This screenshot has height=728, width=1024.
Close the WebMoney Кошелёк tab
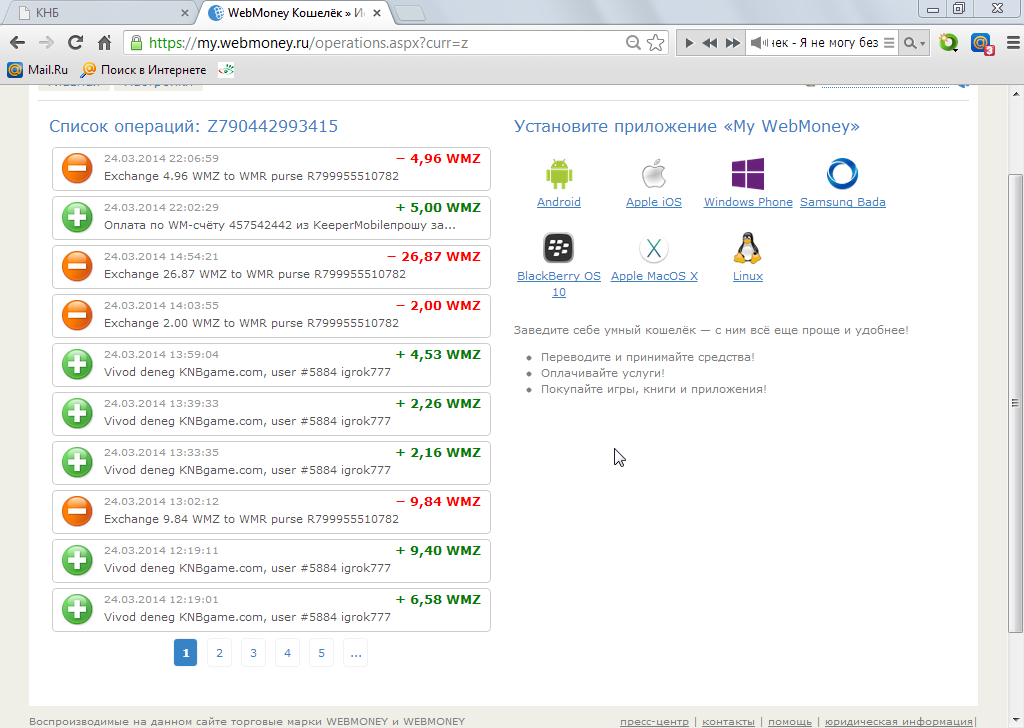tap(377, 13)
